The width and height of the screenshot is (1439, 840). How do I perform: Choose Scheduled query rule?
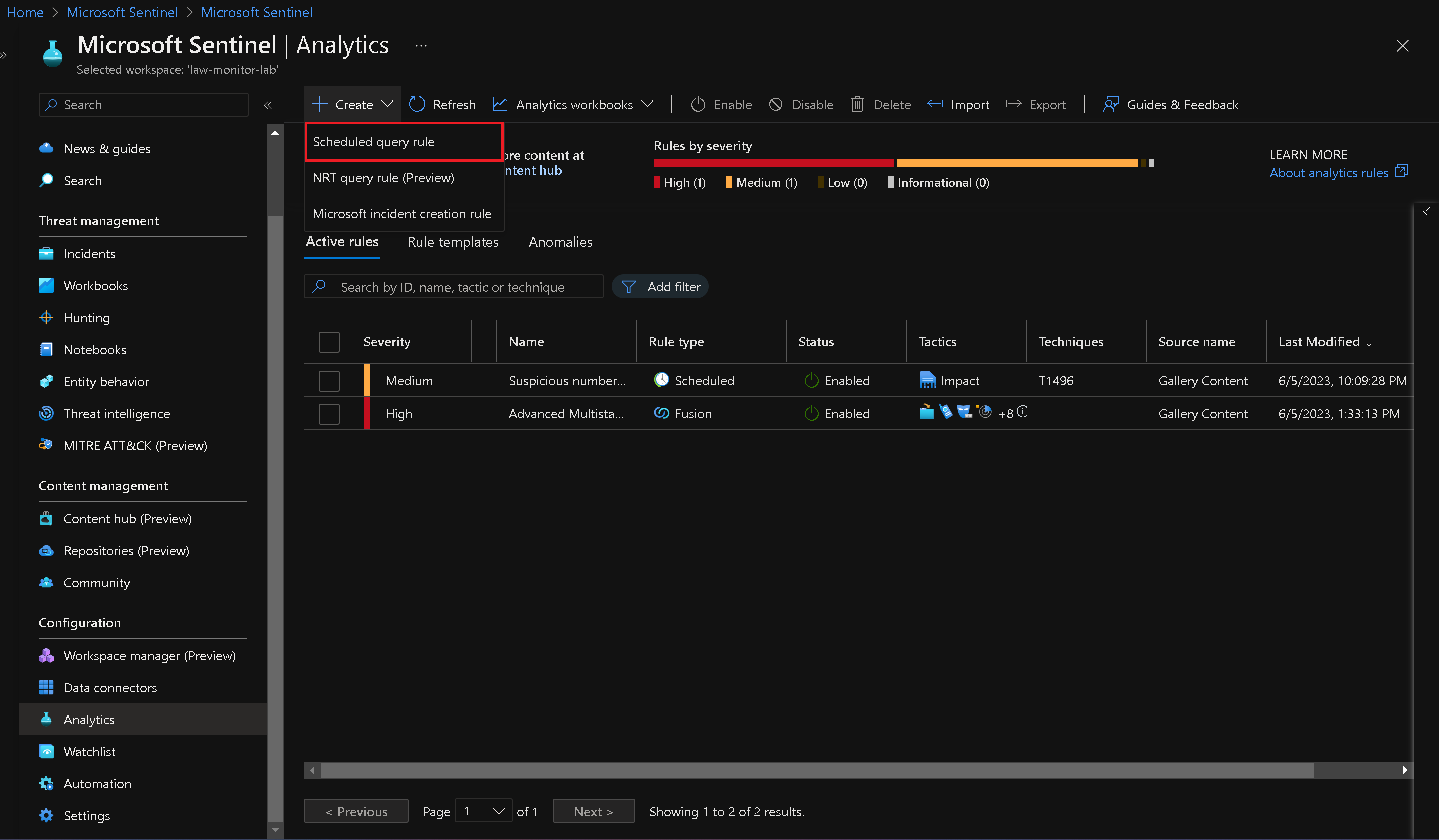click(x=404, y=142)
